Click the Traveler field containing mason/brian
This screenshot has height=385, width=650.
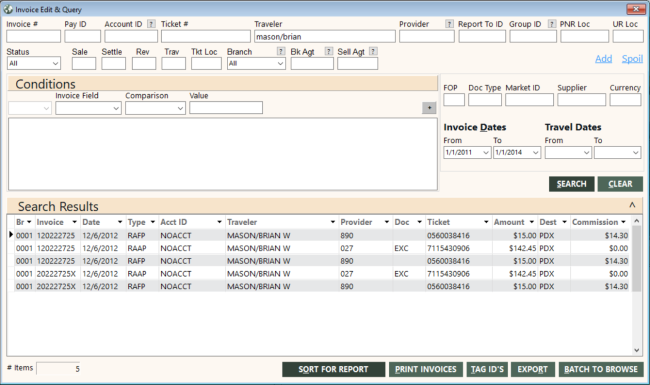[325, 36]
